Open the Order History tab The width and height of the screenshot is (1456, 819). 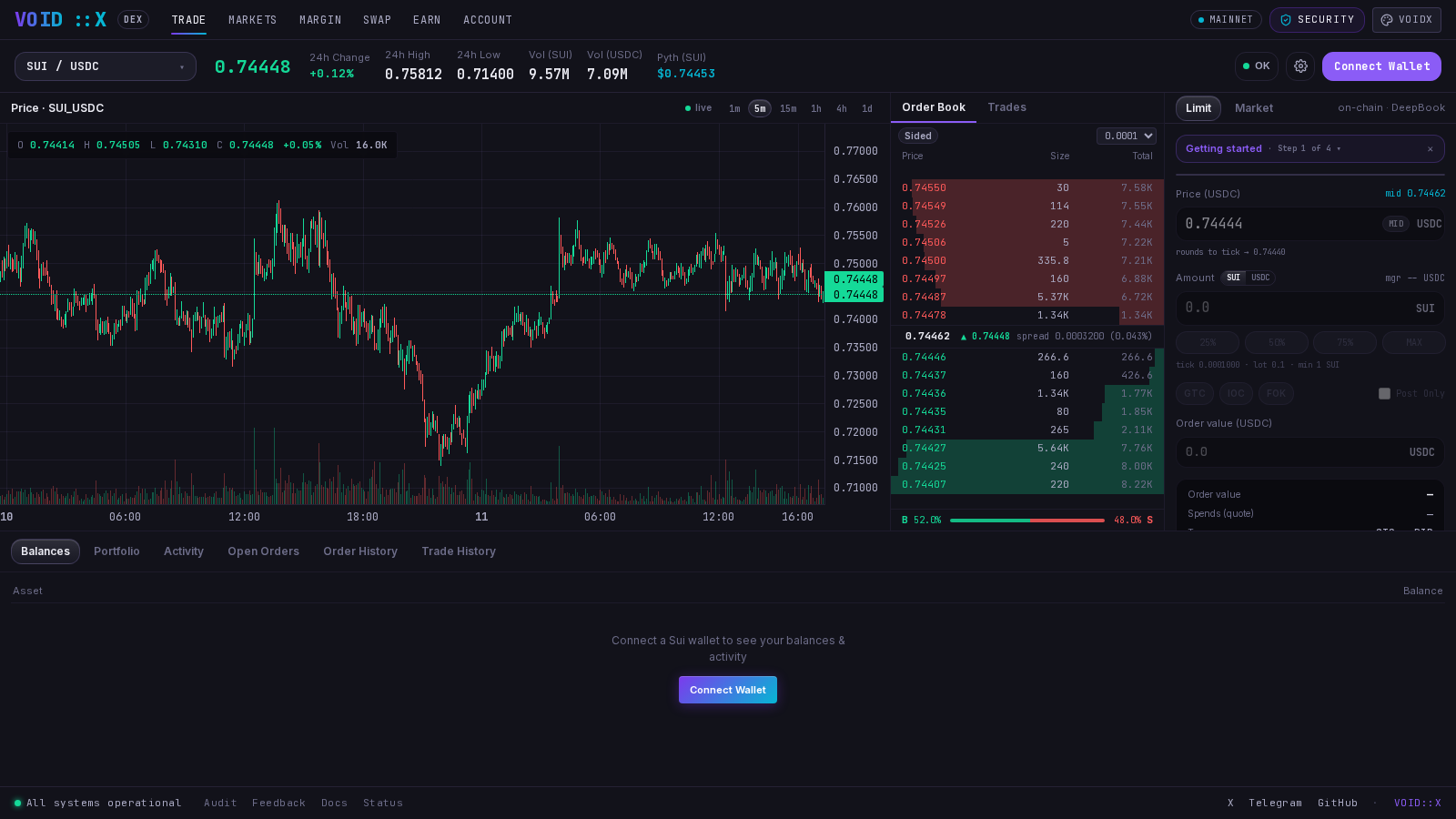point(360,551)
